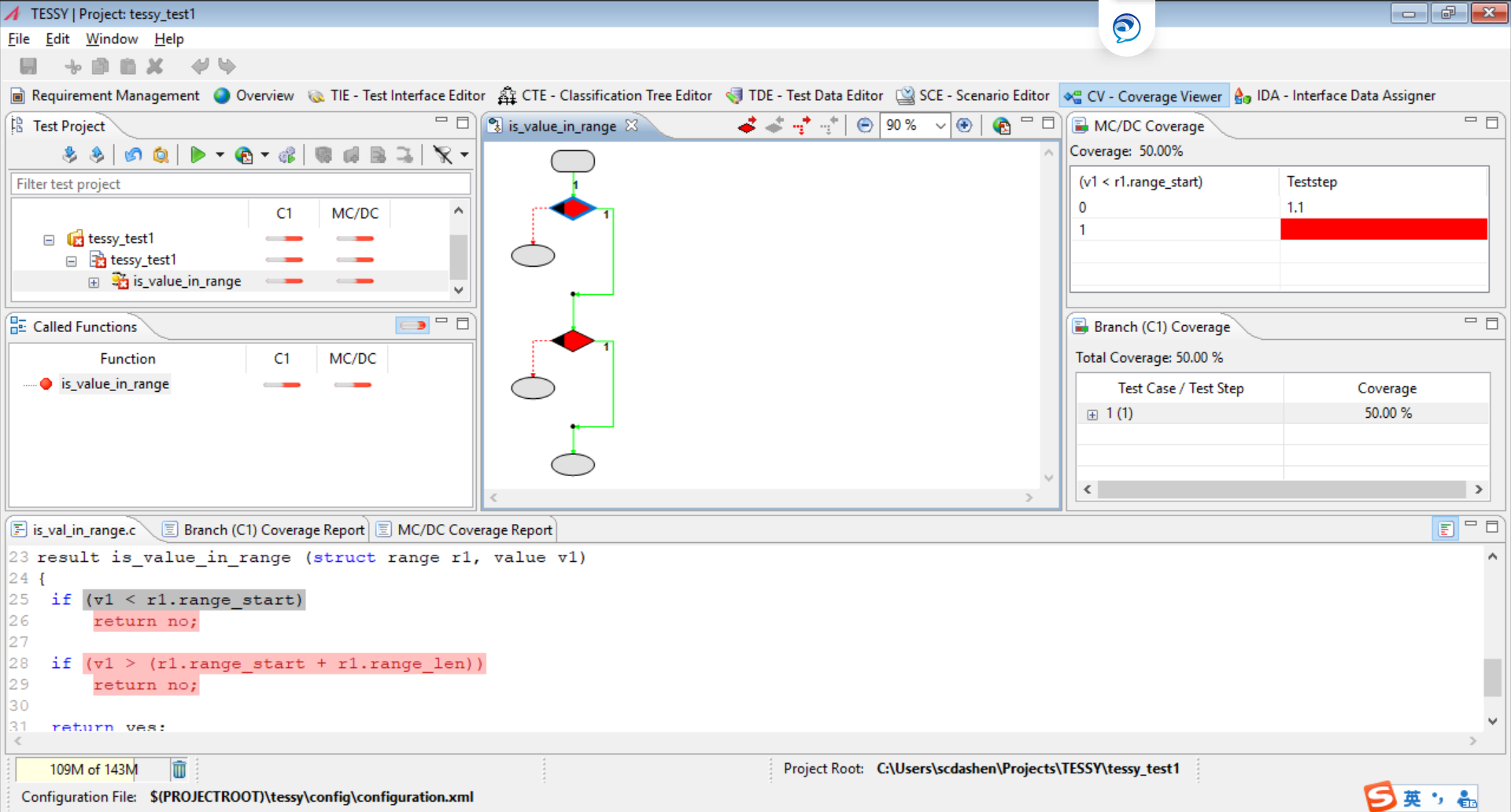1511x812 pixels.
Task: Maximize the Branch (C1) Coverage panel
Action: [x=1492, y=323]
